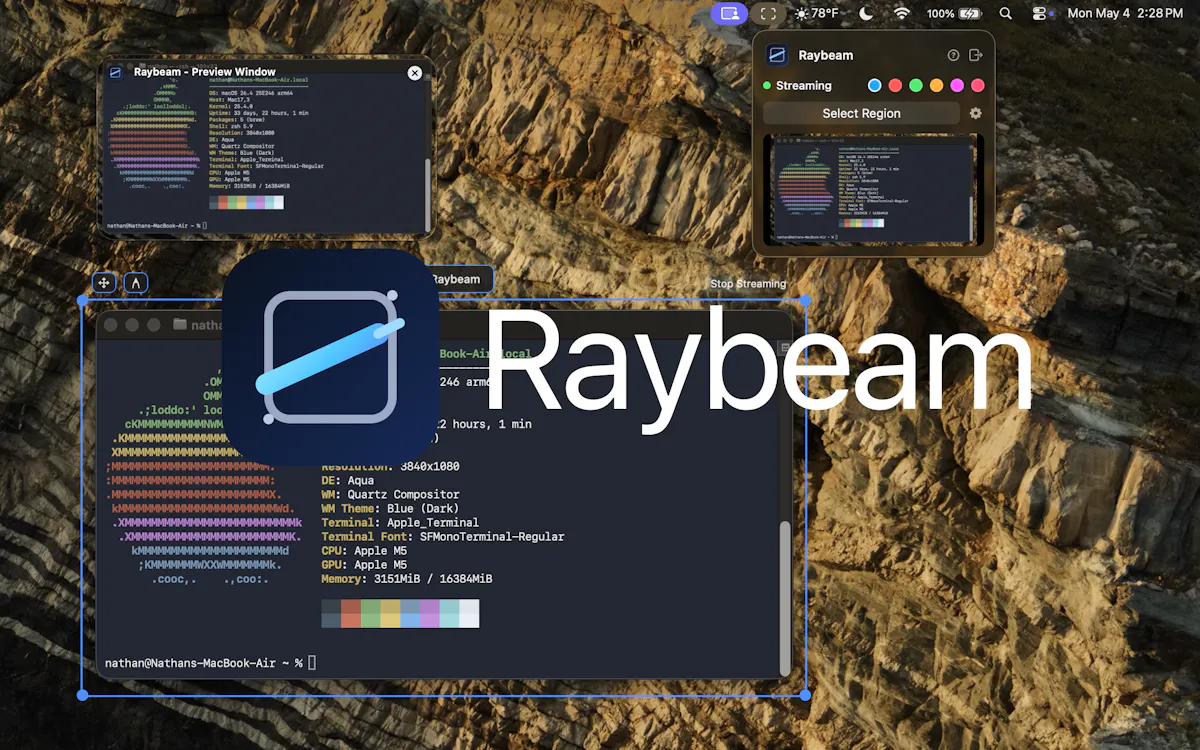This screenshot has height=750, width=1200.
Task: Click the bottom-right corner handle of region
Action: click(x=806, y=695)
